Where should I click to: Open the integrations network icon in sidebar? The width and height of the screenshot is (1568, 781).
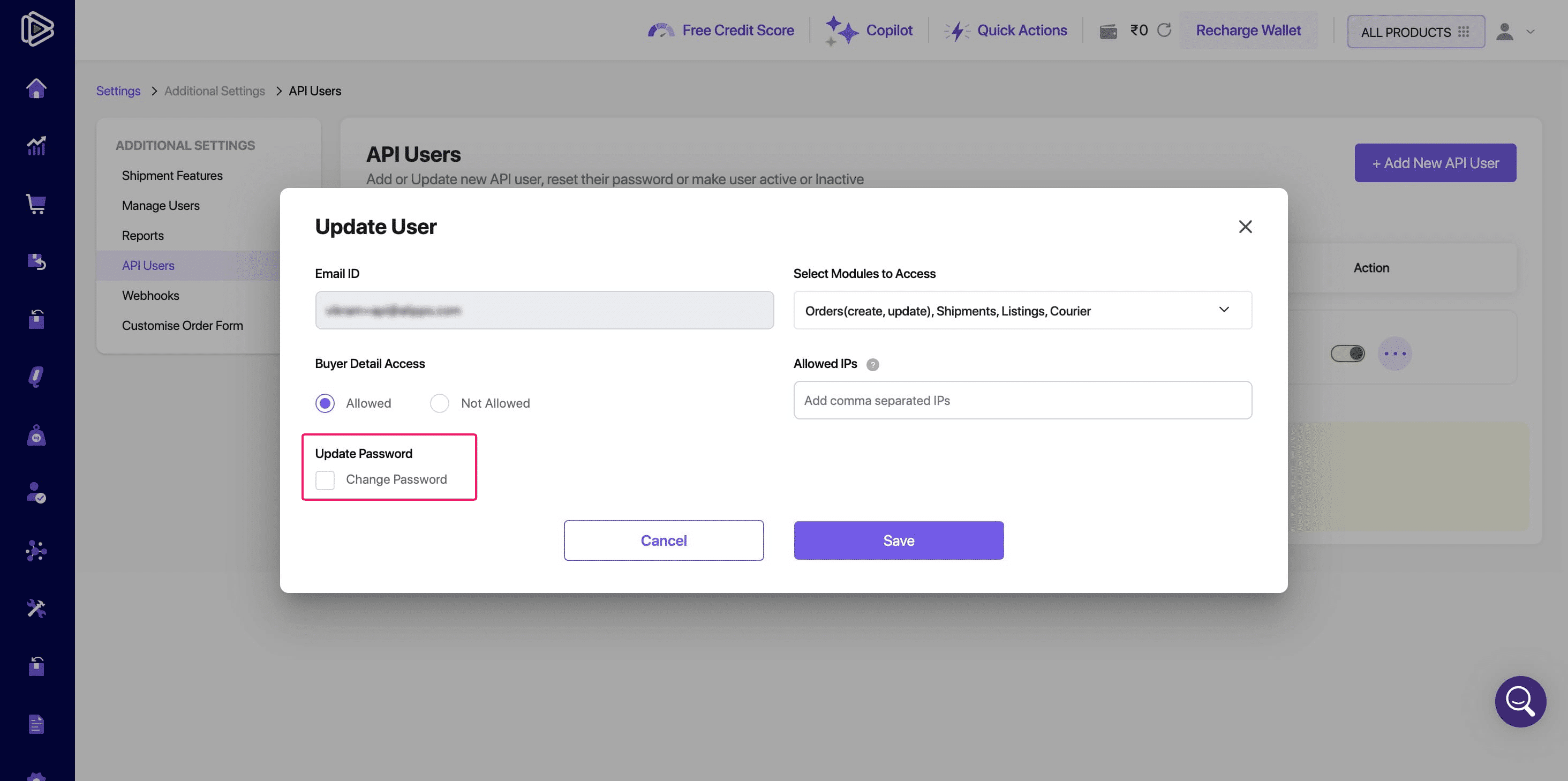pyautogui.click(x=36, y=551)
